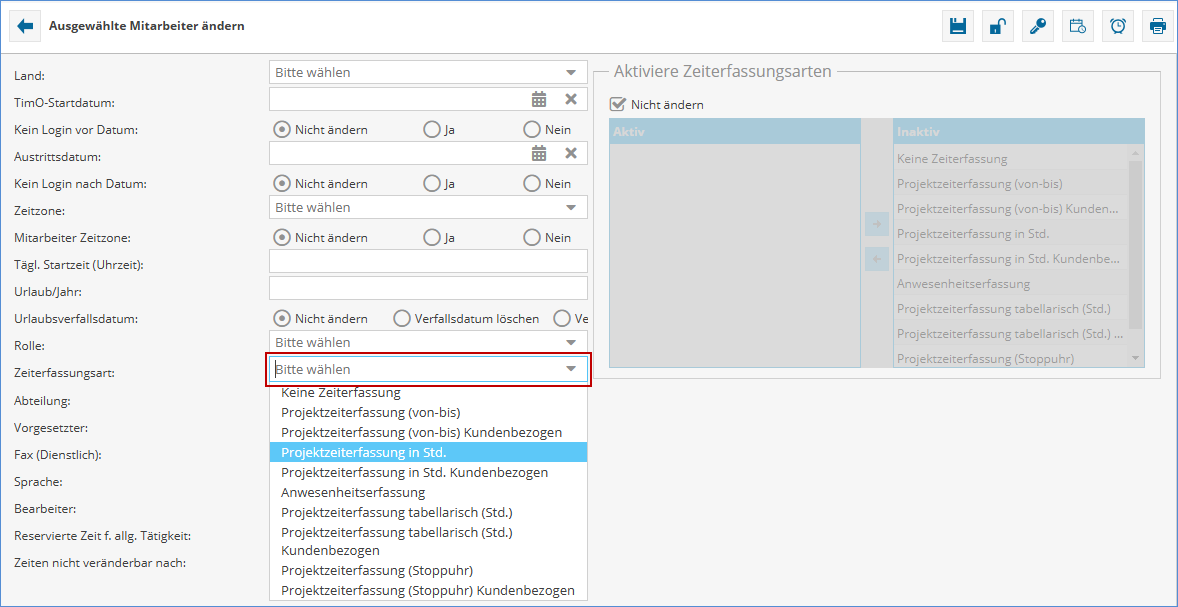The height and width of the screenshot is (607, 1178).
Task: Choose Anwesenheitserfassung in the dropdown list
Action: (x=353, y=492)
